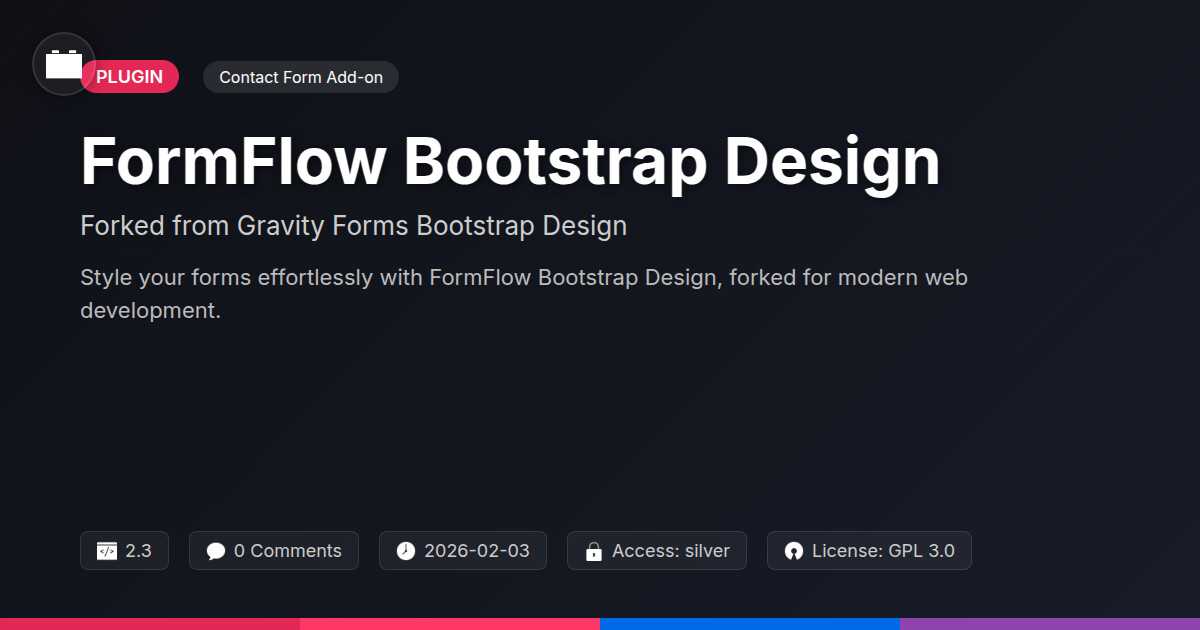Open the Contact Form Add-on category tag
This screenshot has width=1200, height=630.
tap(301, 77)
